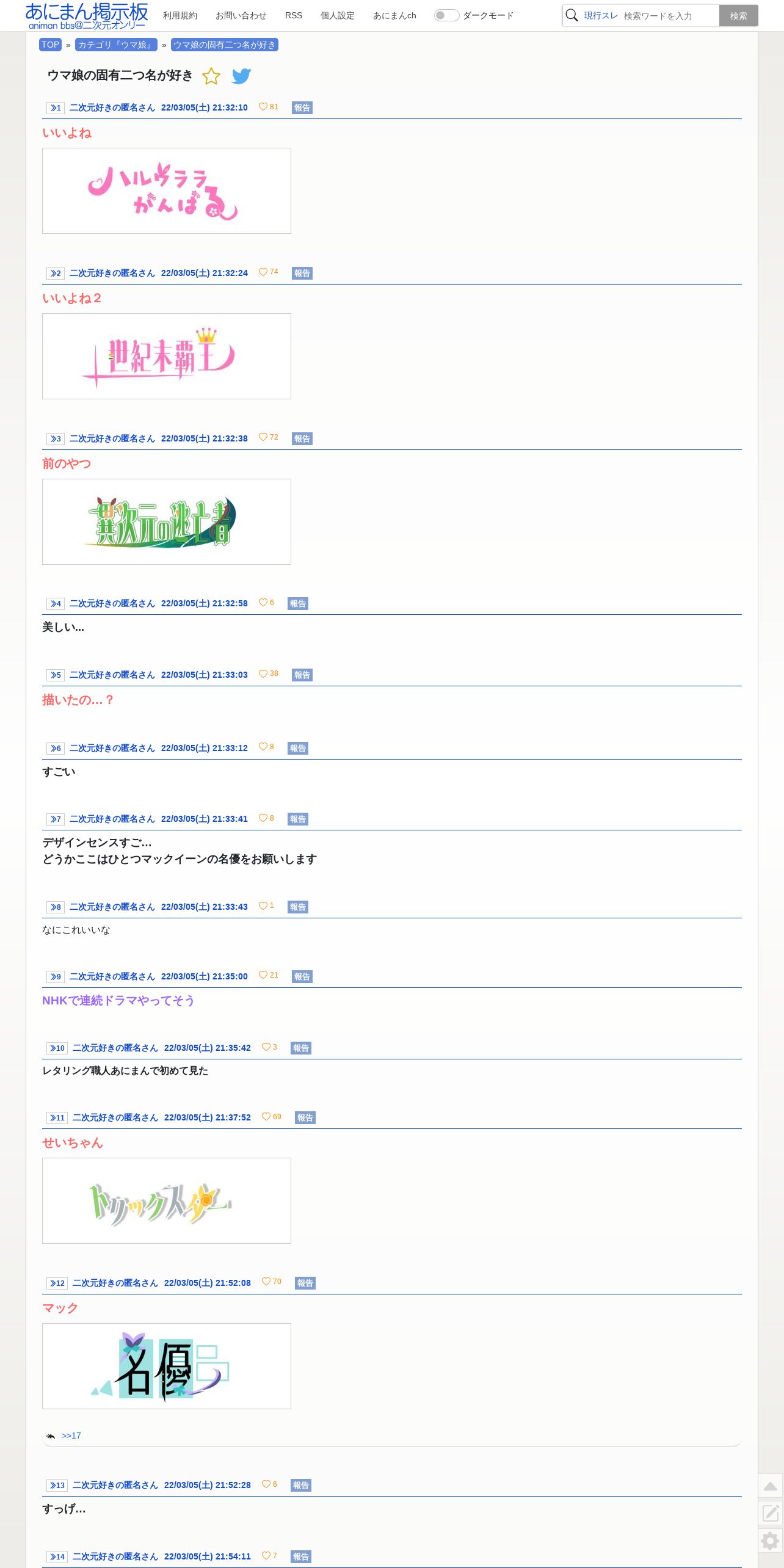Click reply arrow icon beside >>17

(x=51, y=1436)
